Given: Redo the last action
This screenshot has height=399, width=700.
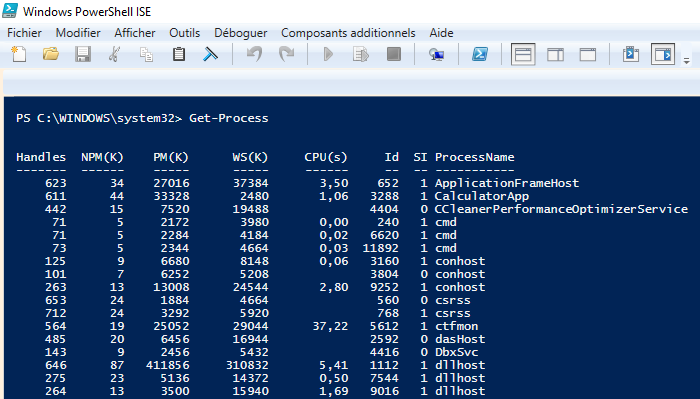Looking at the screenshot, I should click(x=286, y=54).
